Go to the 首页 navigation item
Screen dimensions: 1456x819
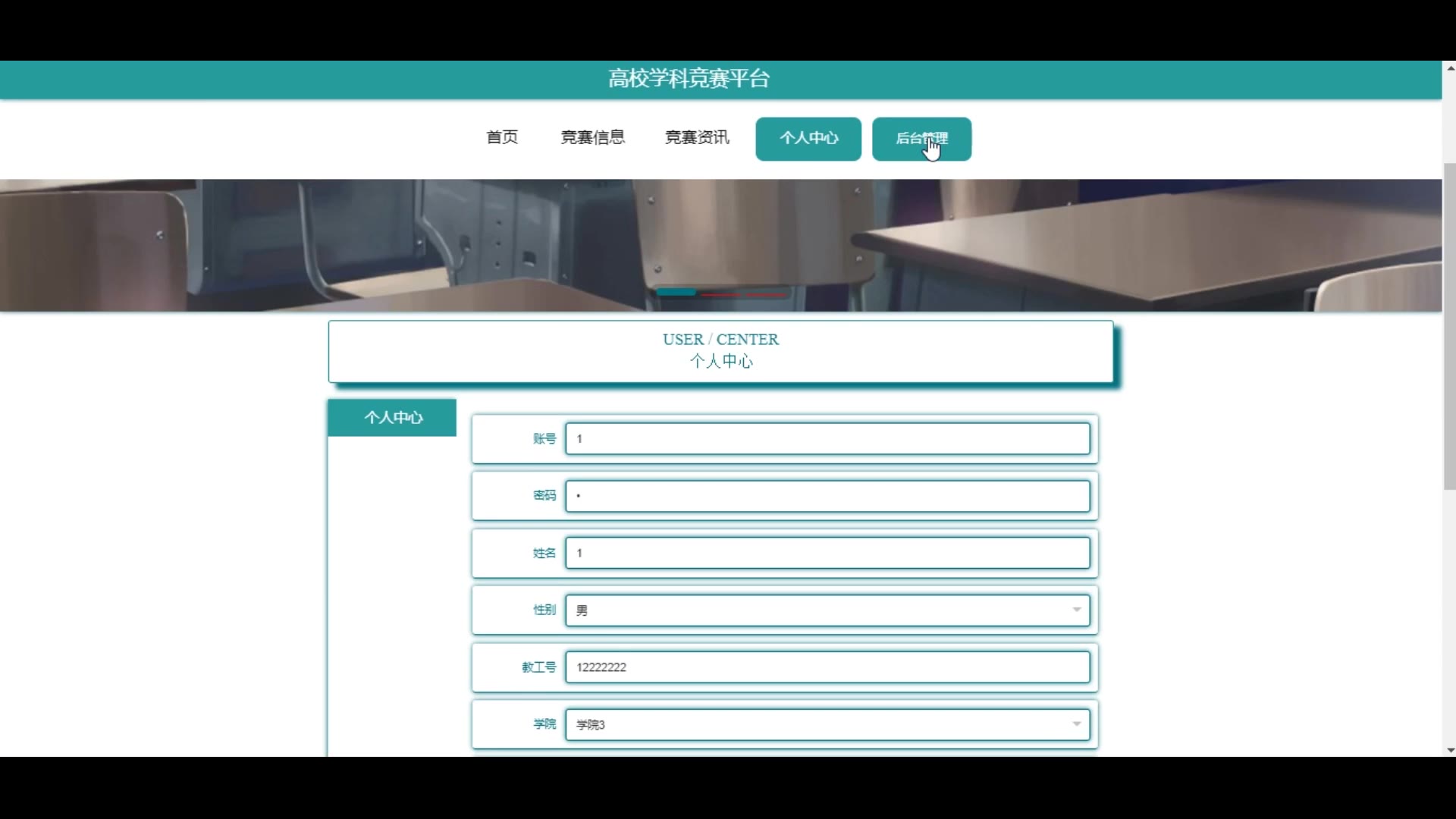502,137
